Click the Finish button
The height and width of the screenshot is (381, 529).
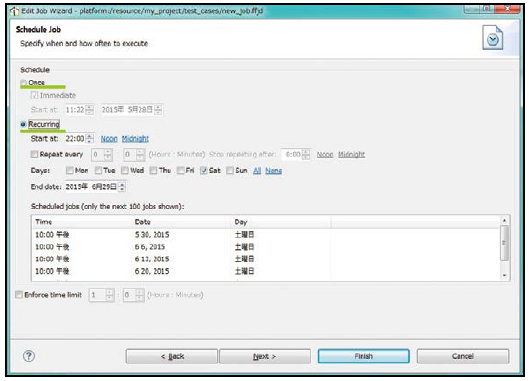pos(364,356)
